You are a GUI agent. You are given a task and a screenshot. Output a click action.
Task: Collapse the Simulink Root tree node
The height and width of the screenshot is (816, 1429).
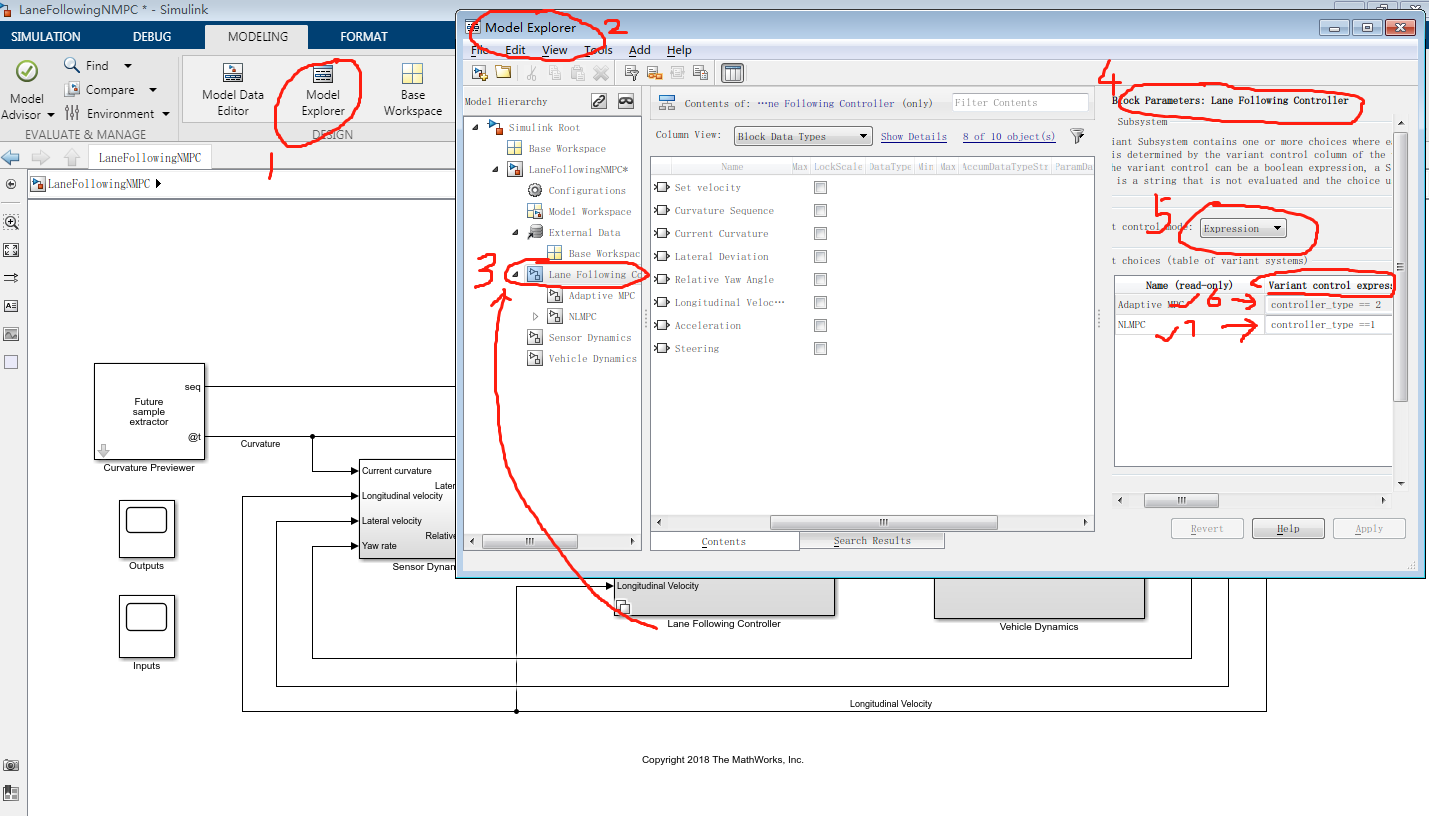point(476,127)
